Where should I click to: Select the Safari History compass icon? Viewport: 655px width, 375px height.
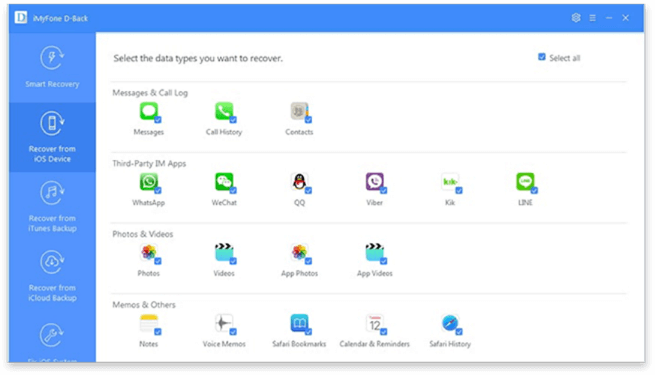pos(450,323)
